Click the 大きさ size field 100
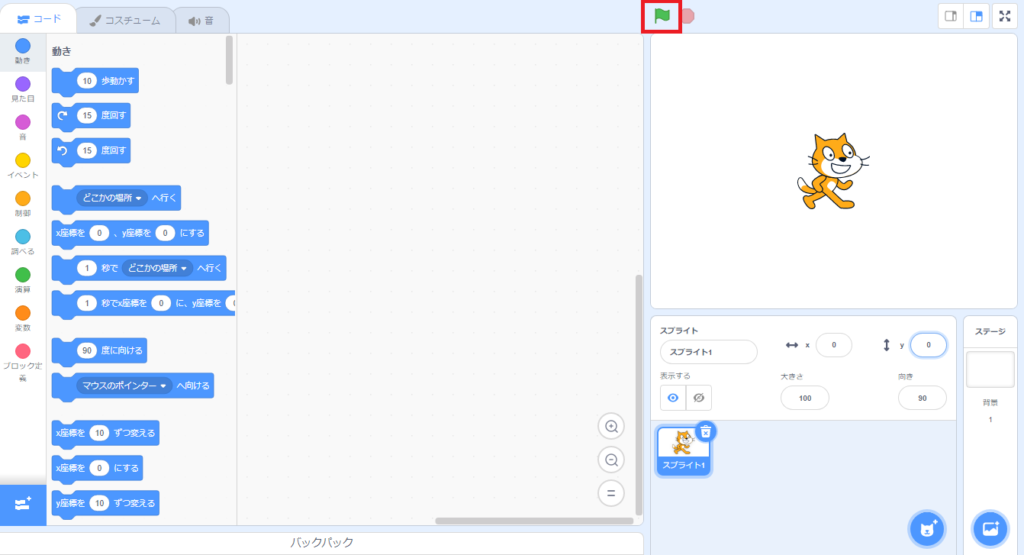Screen dimensions: 1024x555 pos(805,398)
